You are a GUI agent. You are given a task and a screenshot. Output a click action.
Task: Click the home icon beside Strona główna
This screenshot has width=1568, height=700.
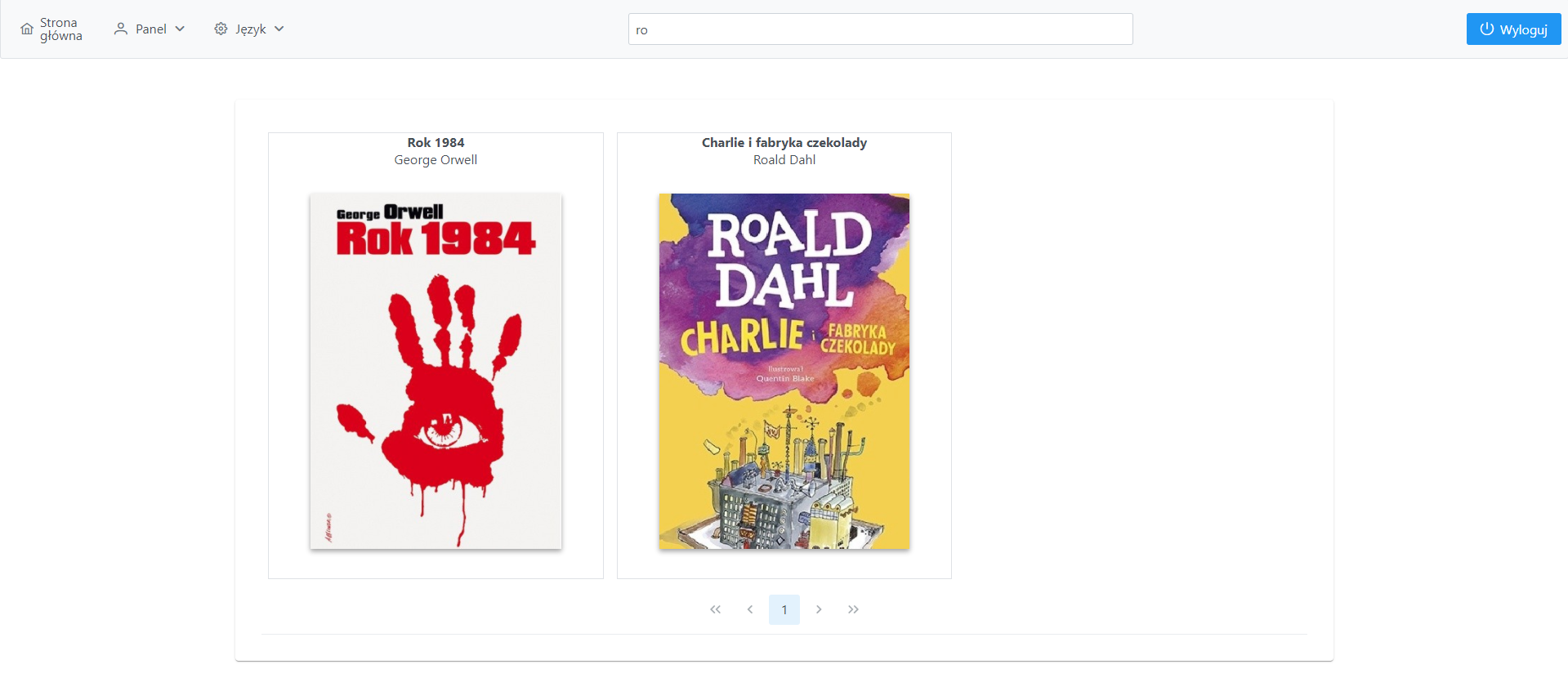27,29
